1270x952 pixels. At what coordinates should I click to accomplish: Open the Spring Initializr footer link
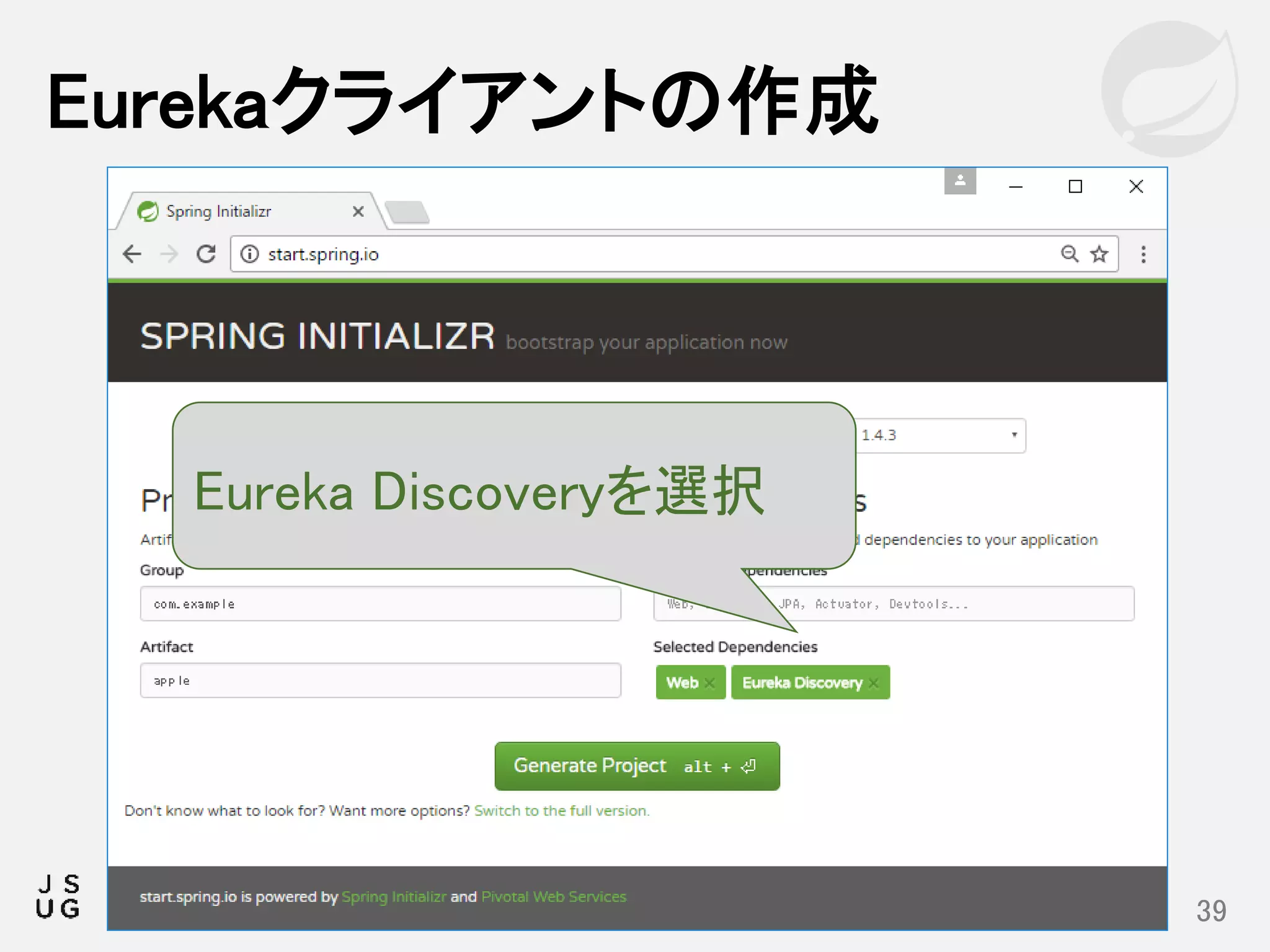click(x=394, y=897)
